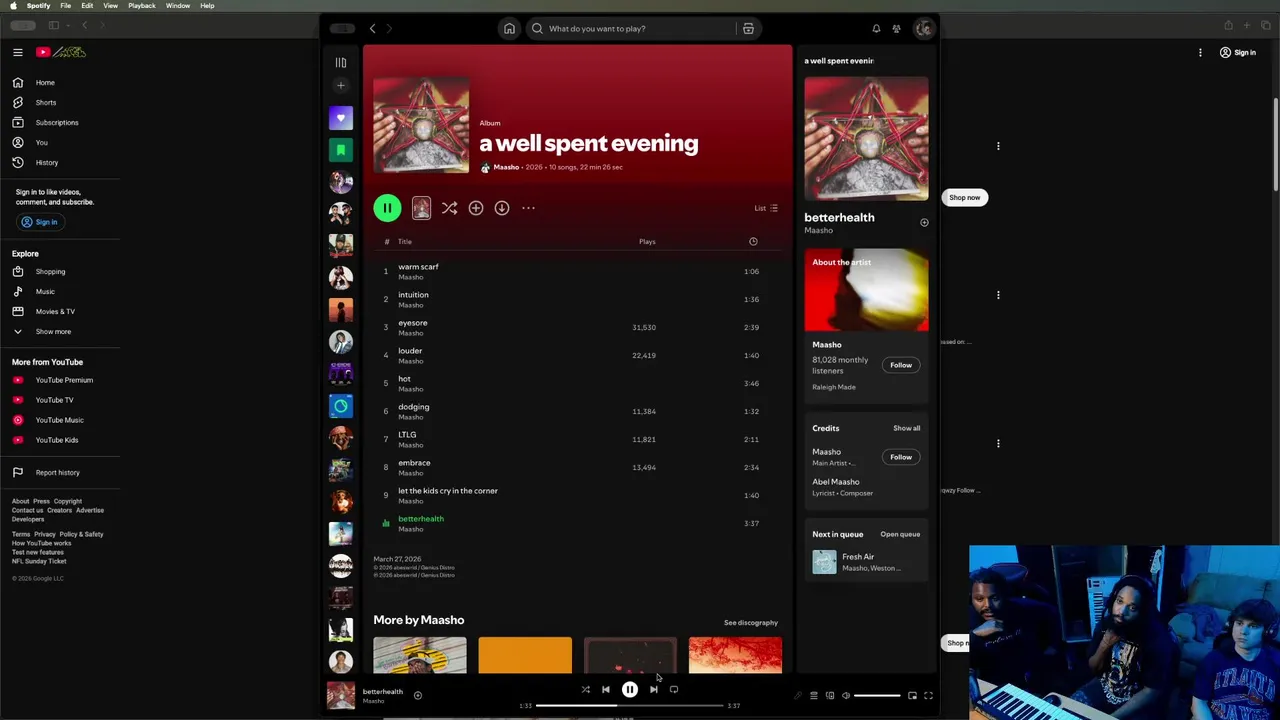Sort tracks by duration clock header
Image resolution: width=1280 pixels, height=720 pixels.
pos(753,241)
